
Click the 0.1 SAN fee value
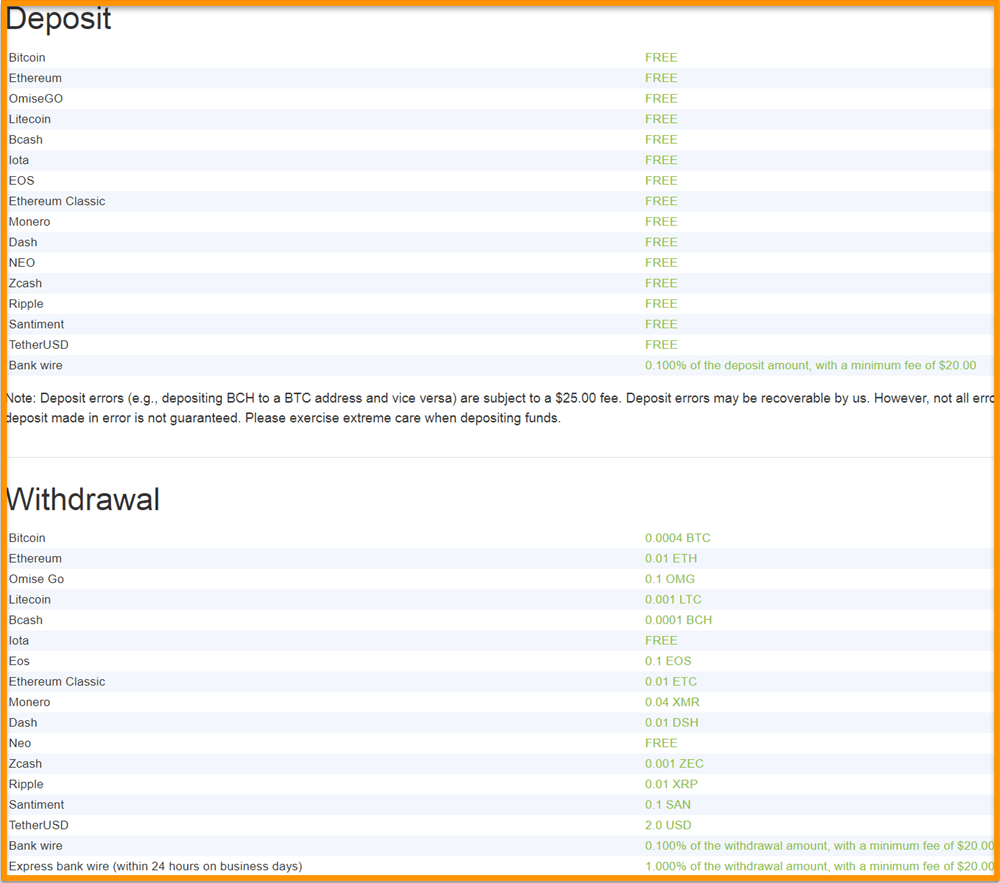tap(668, 805)
